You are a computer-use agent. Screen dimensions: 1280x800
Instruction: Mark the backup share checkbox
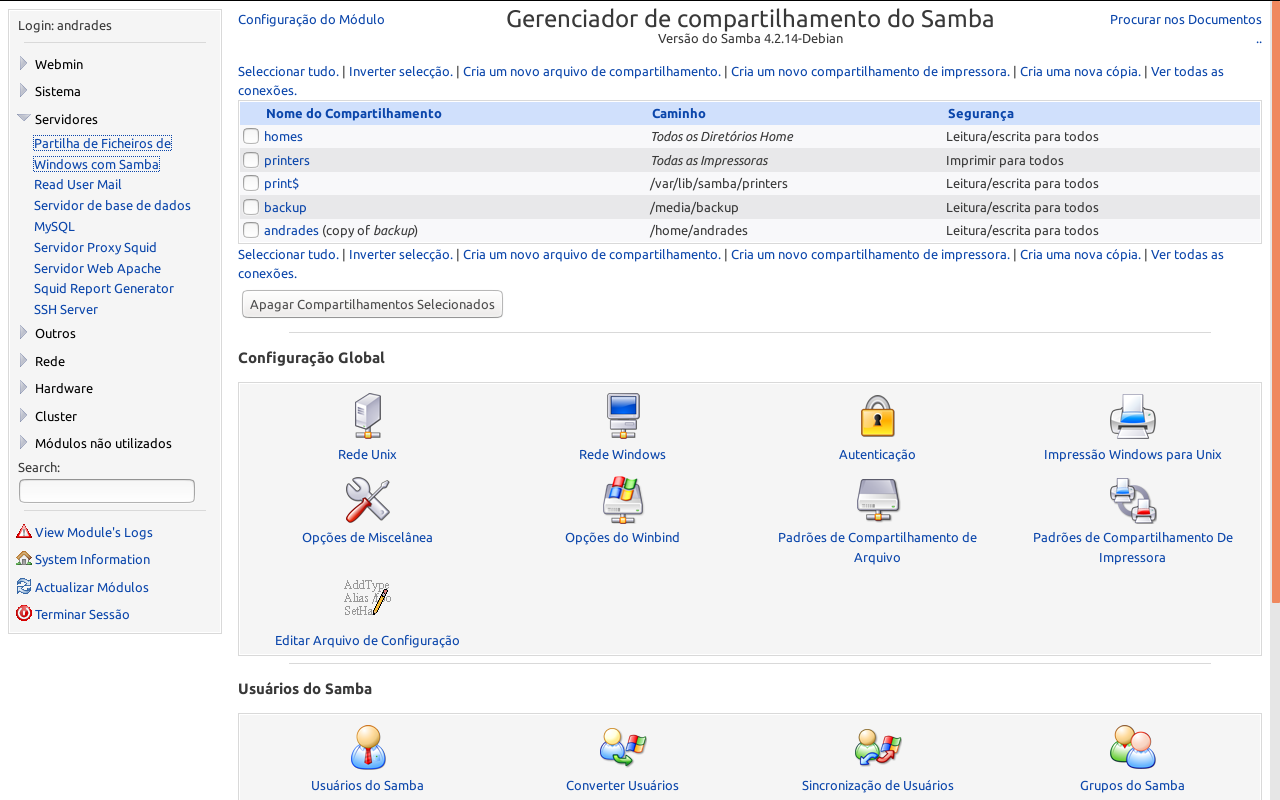(x=251, y=207)
